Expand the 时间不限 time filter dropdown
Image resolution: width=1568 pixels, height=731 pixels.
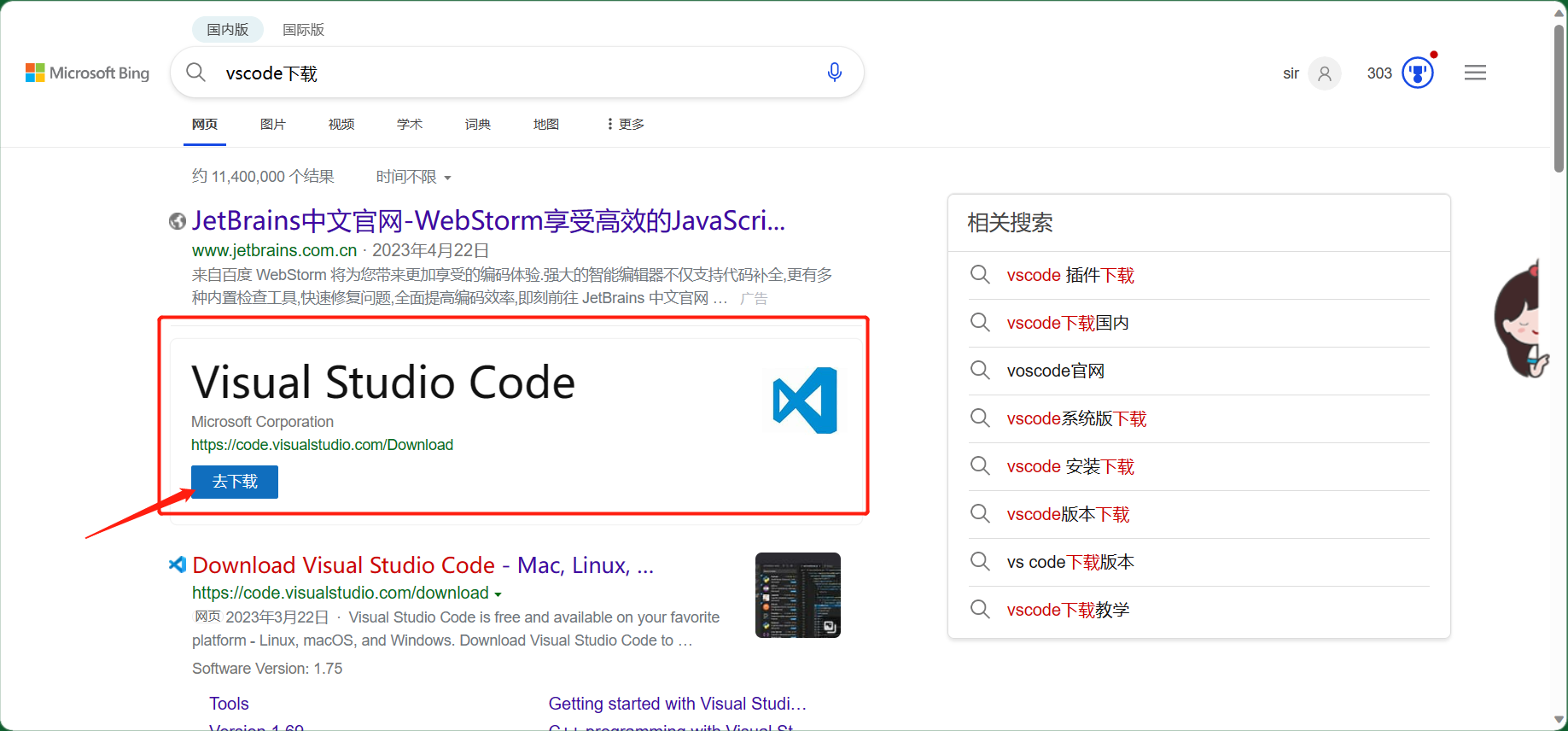tap(413, 177)
